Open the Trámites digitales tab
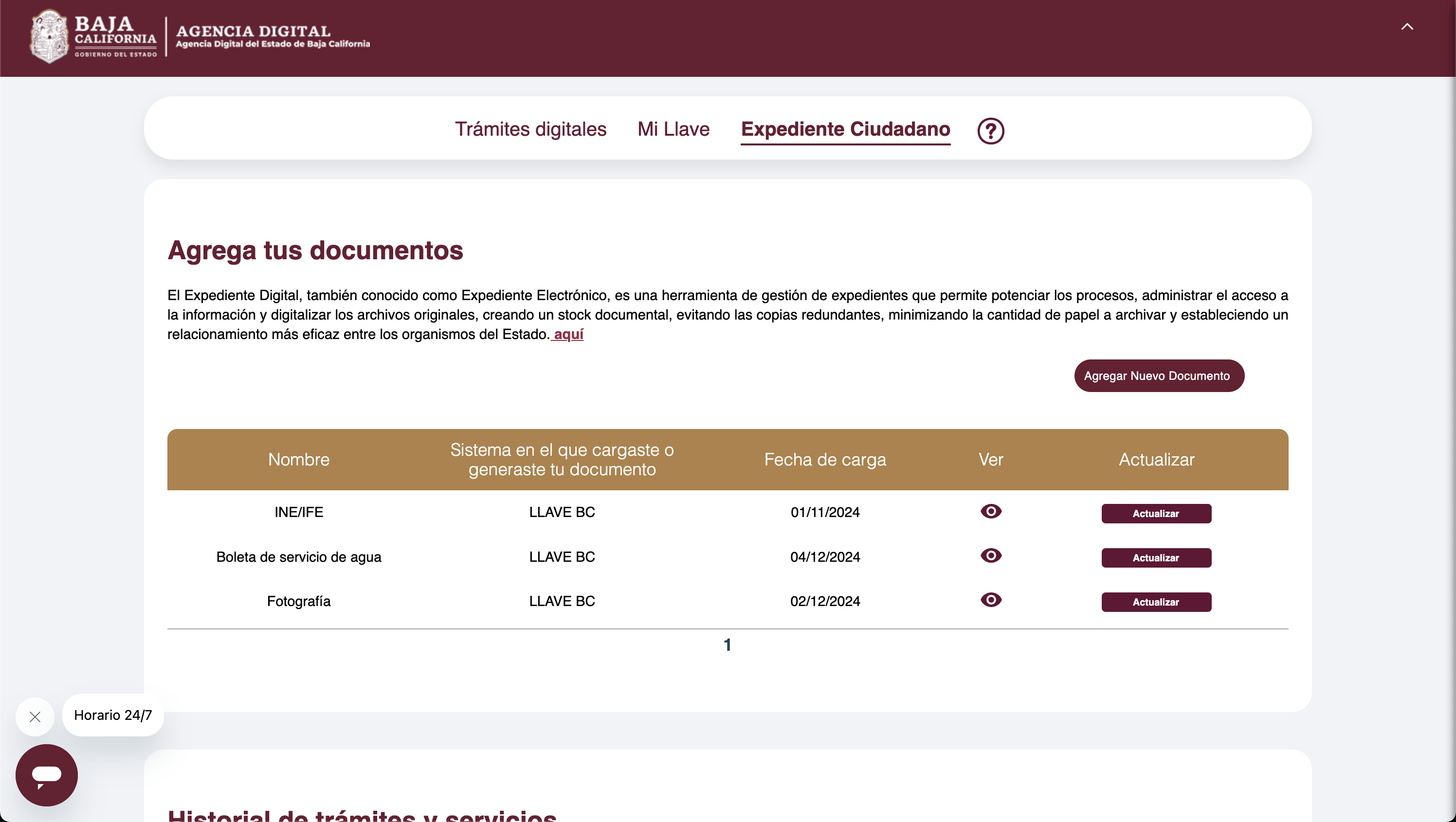 tap(530, 129)
